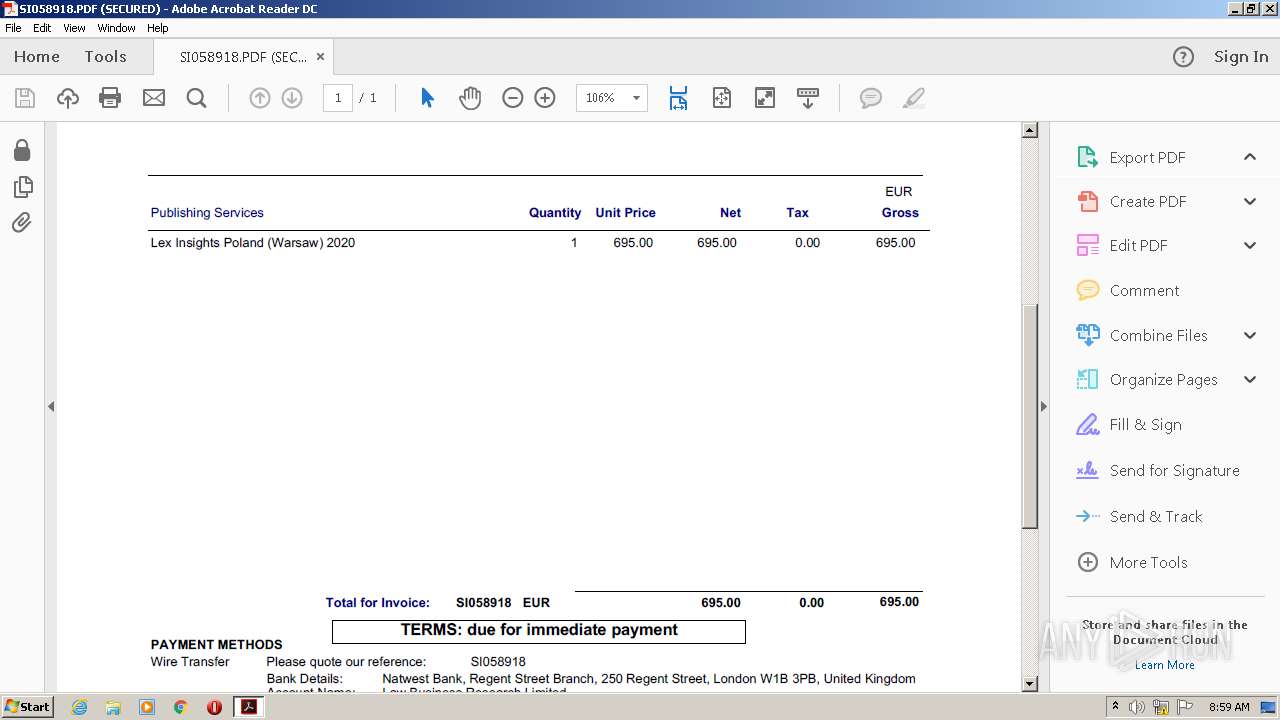This screenshot has height=720, width=1280.
Task: Open Chrome from the taskbar
Action: [180, 707]
